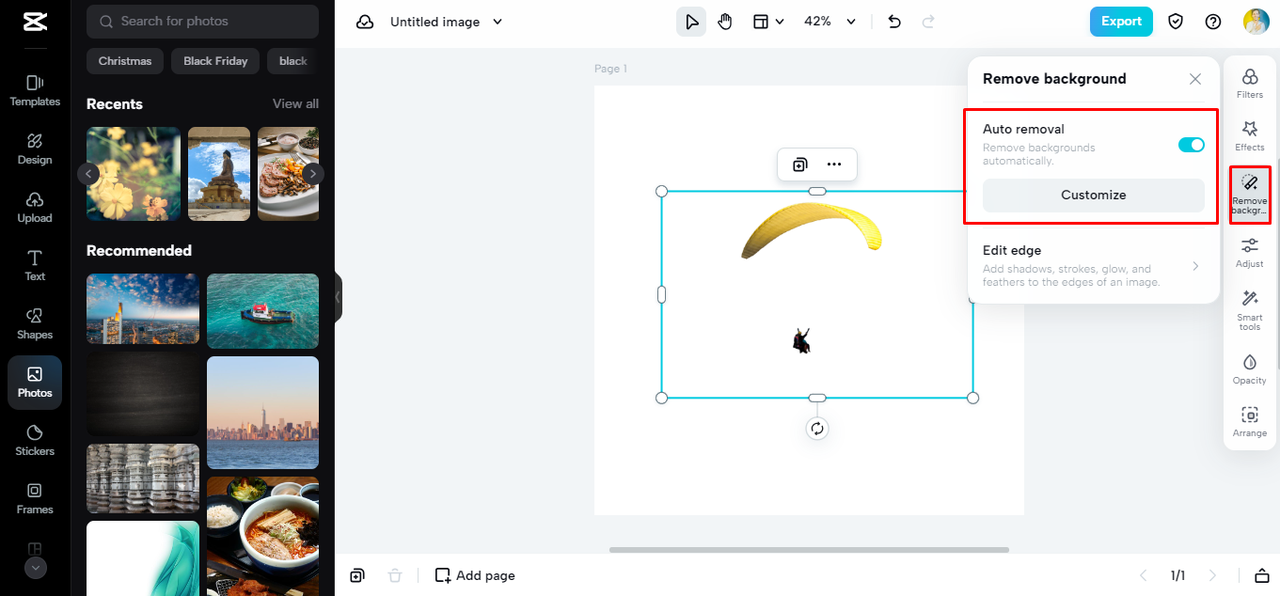Open the Stickers panel in sidebar
Image resolution: width=1280 pixels, height=596 pixels.
pyautogui.click(x=35, y=440)
